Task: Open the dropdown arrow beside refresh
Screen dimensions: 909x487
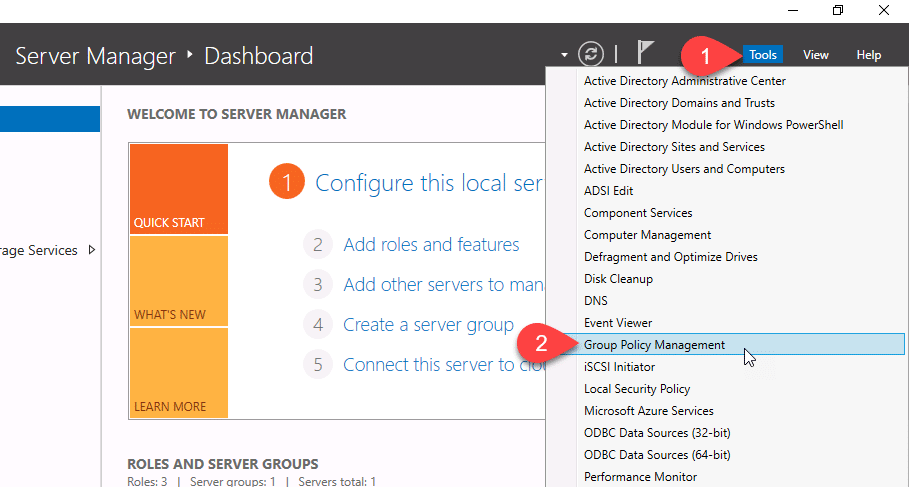Action: pyautogui.click(x=565, y=55)
